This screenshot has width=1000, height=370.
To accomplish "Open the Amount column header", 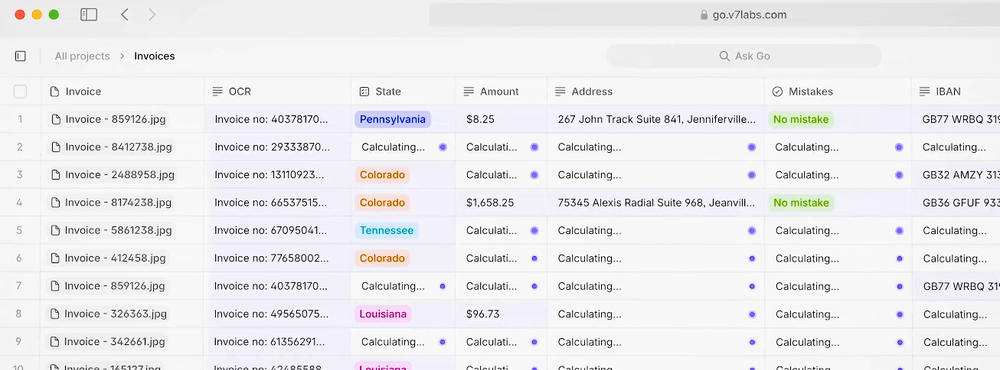I will pyautogui.click(x=501, y=92).
